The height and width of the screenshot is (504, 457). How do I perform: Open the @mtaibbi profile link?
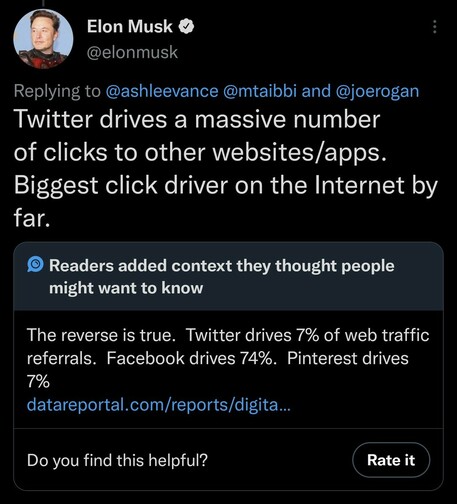coord(260,91)
